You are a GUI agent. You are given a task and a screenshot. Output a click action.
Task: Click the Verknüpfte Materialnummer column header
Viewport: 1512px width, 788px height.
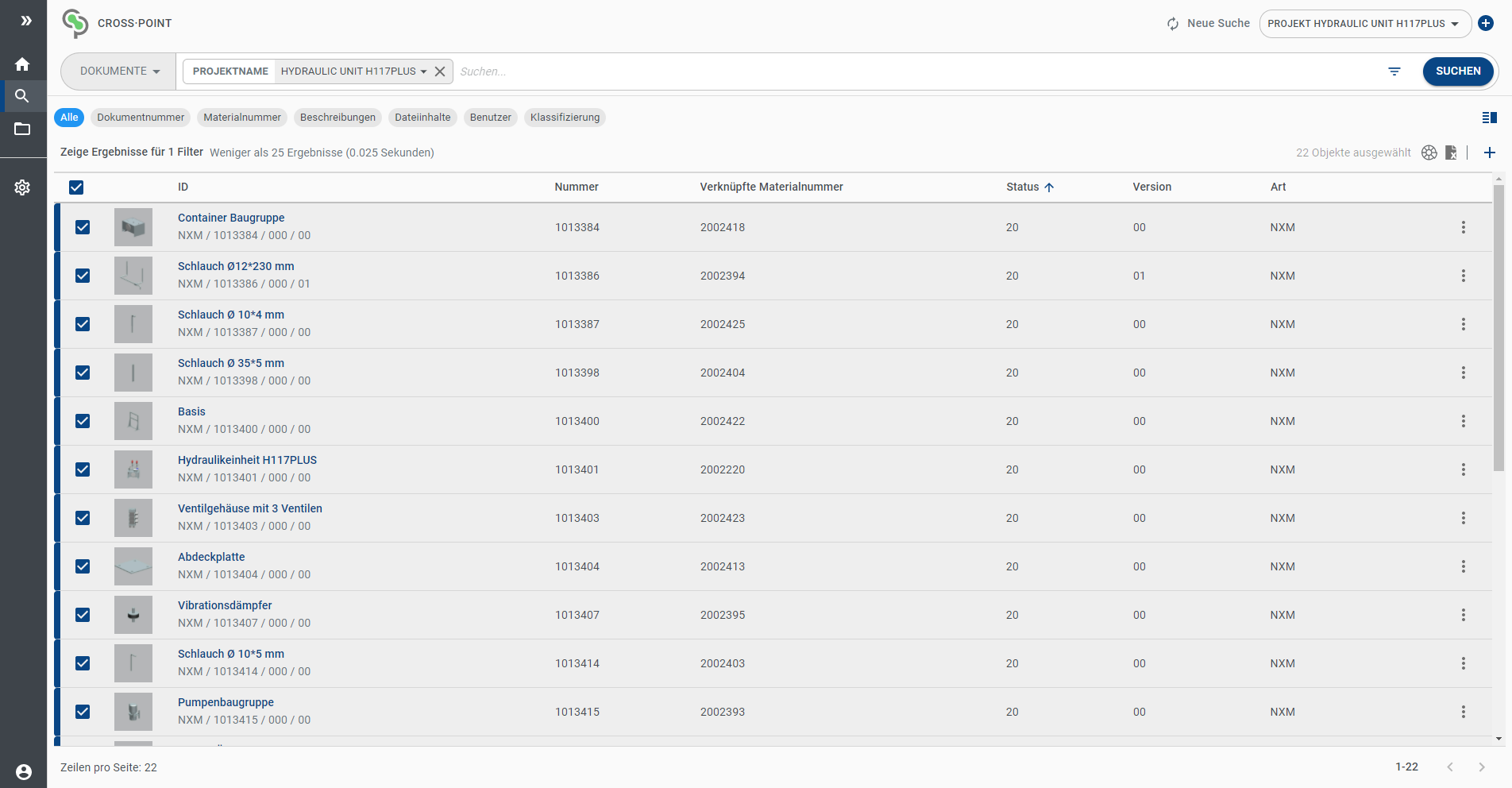pyautogui.click(x=771, y=187)
